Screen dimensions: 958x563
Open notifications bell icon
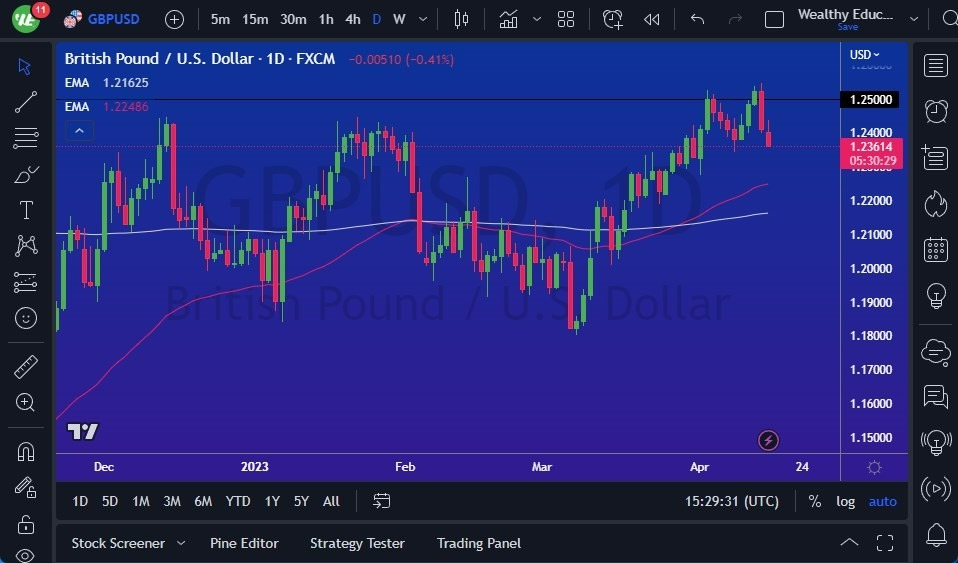pyautogui.click(x=935, y=535)
